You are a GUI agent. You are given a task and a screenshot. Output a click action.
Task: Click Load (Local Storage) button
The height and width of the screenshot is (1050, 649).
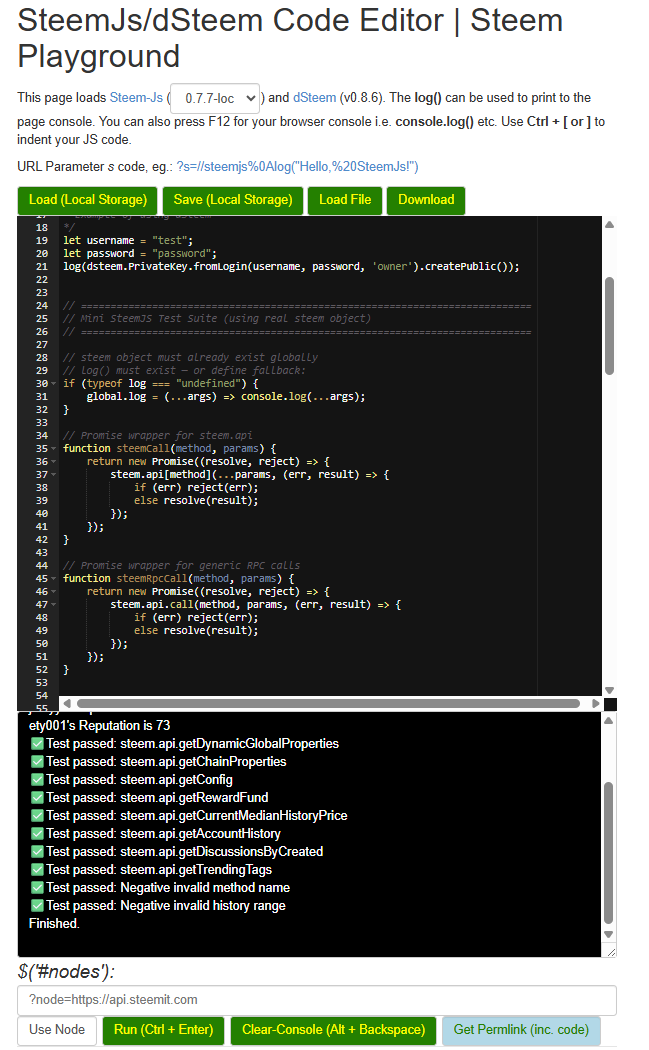88,200
